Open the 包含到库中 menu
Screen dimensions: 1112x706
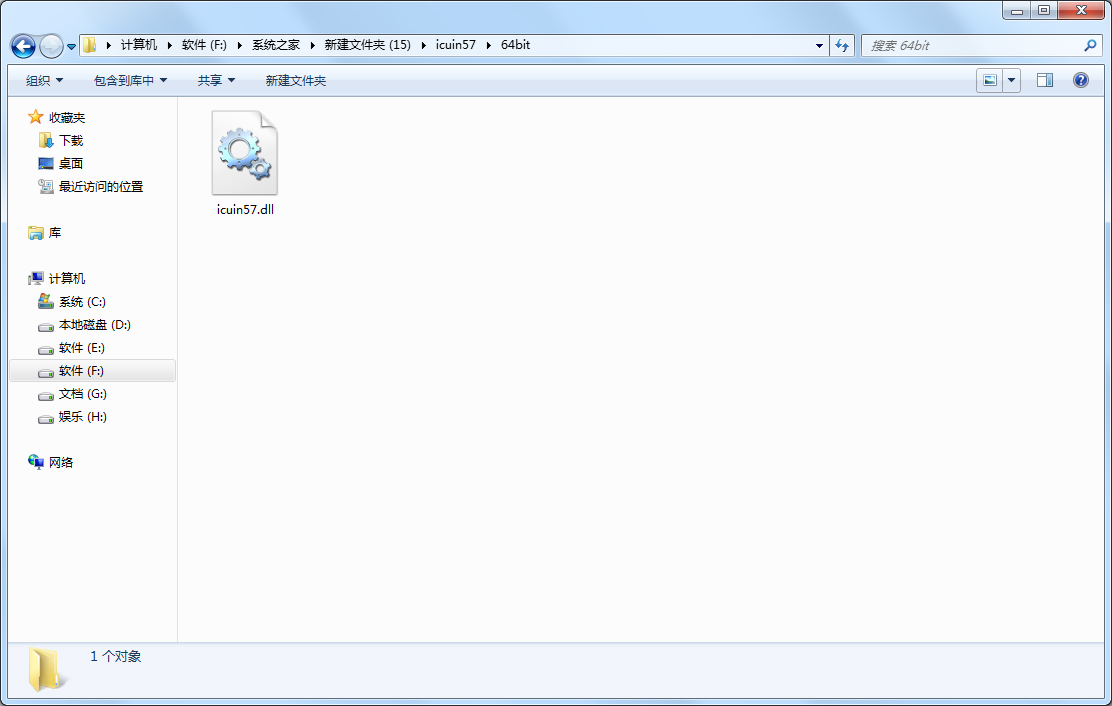[x=130, y=80]
